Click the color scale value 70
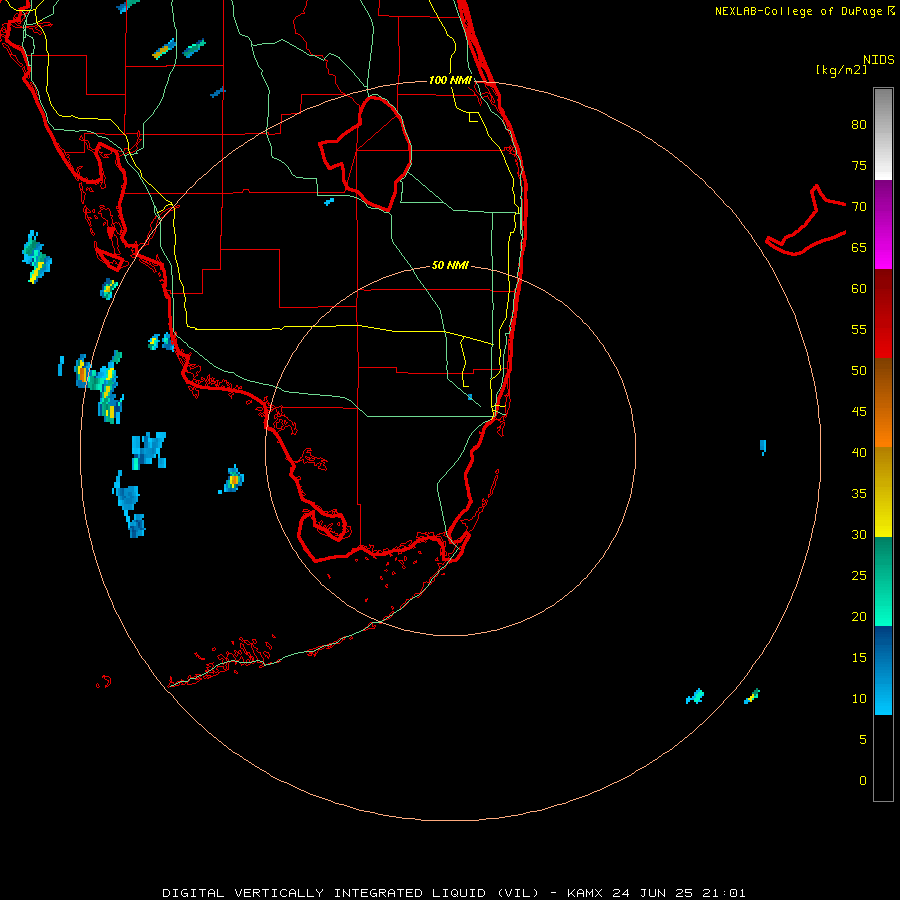900x900 pixels. tap(859, 207)
